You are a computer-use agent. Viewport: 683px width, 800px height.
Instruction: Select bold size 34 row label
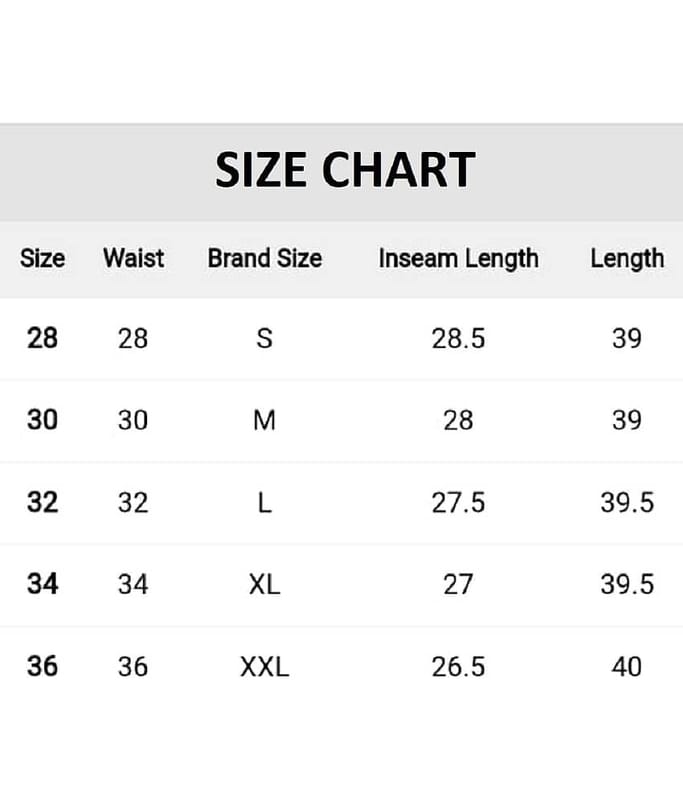(42, 584)
